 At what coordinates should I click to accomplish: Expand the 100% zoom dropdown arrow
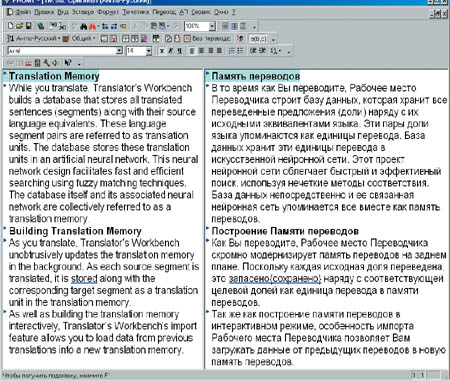(212, 26)
